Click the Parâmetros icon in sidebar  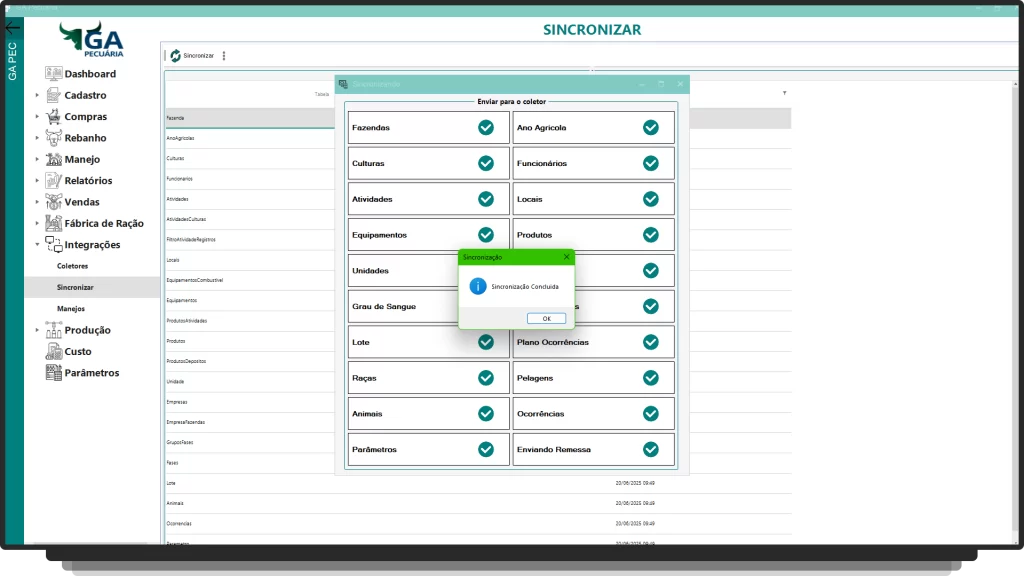click(x=54, y=373)
